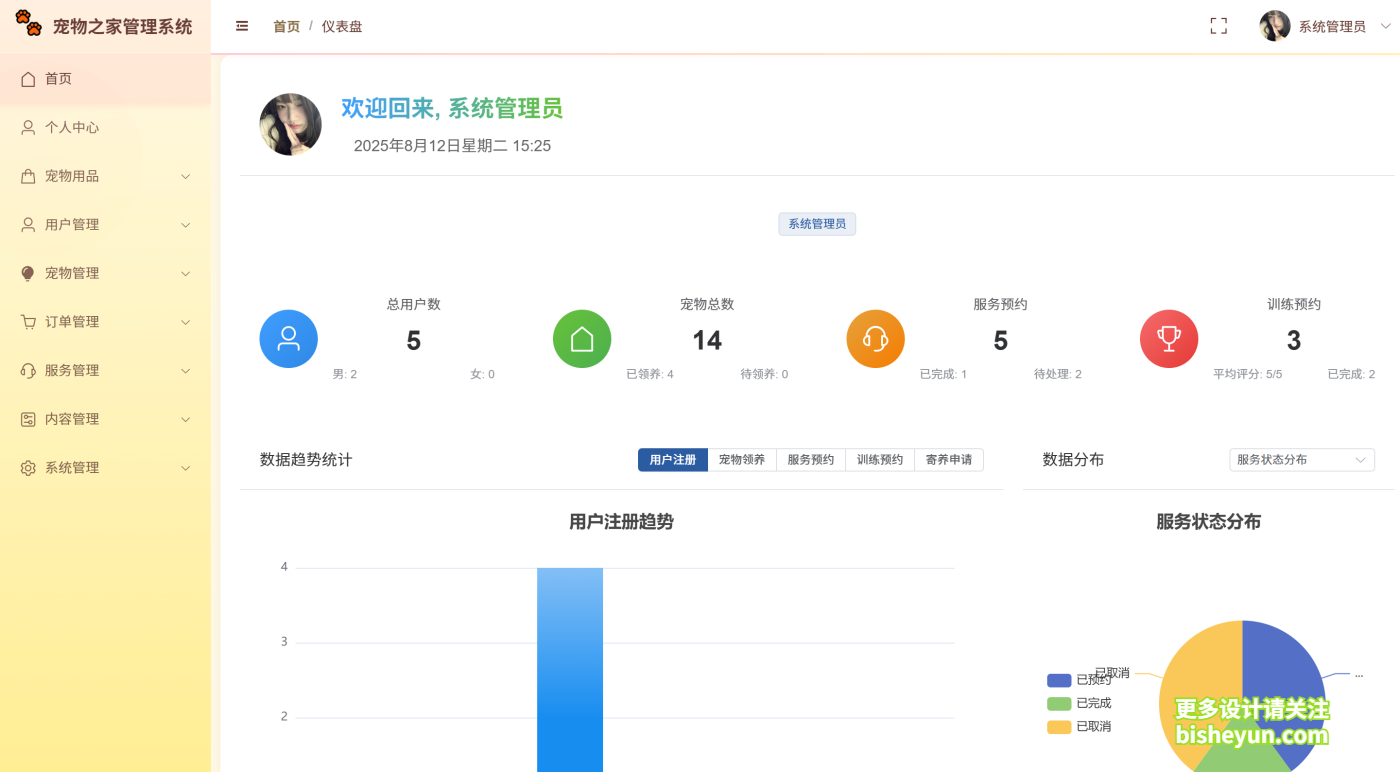Expand the 系统管理 submenu chevron
The width and height of the screenshot is (1400, 772).
tap(185, 468)
